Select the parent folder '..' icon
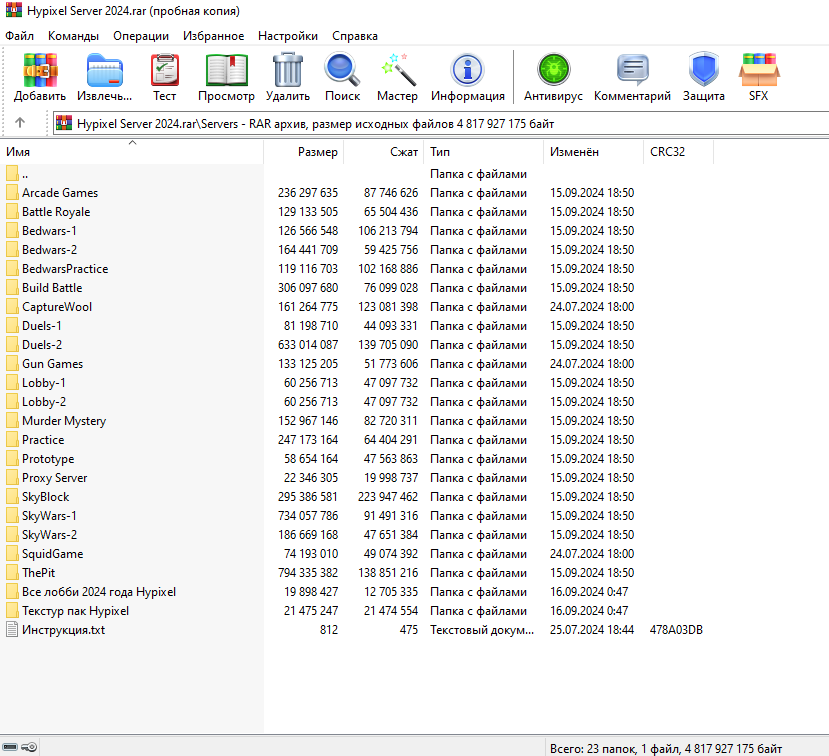The image size is (829, 756). pyautogui.click(x=12, y=173)
